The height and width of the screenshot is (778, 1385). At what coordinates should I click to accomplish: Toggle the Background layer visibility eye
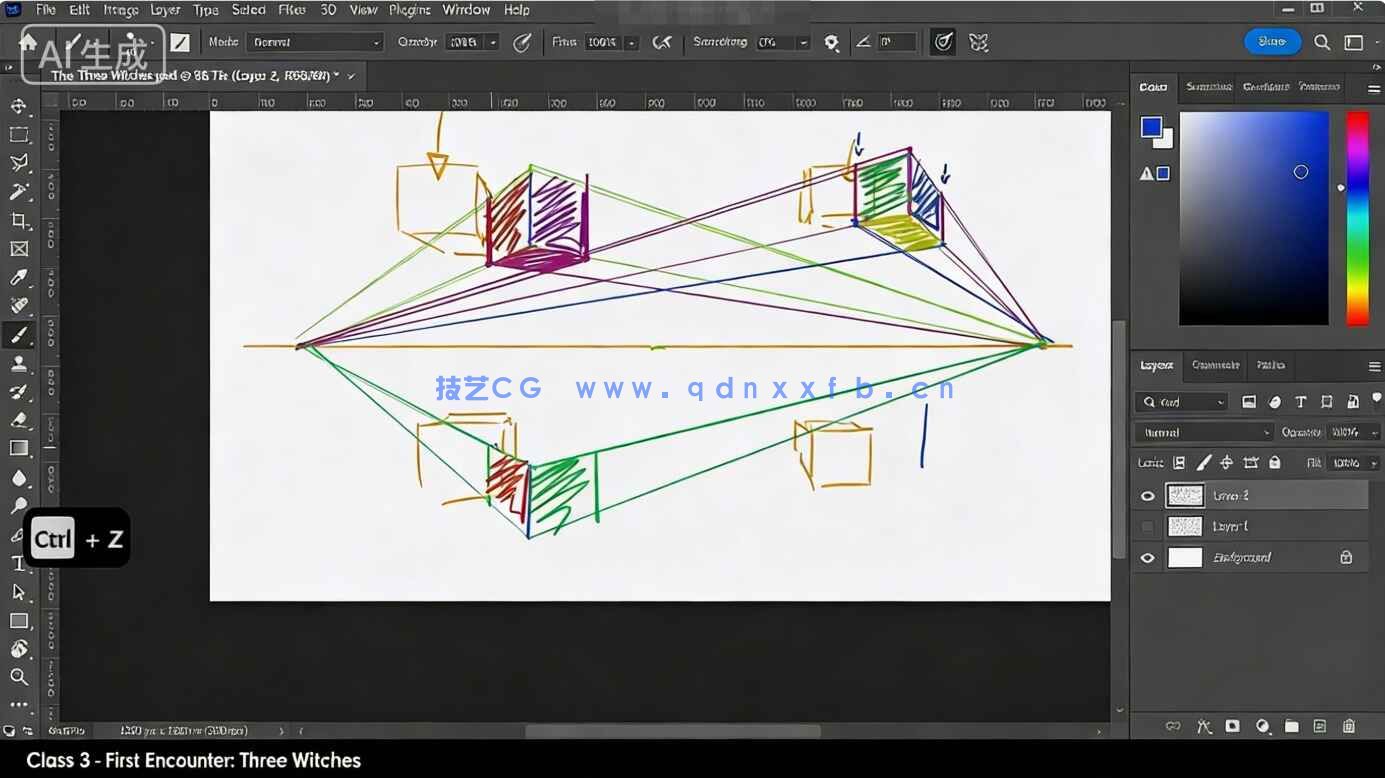1147,558
